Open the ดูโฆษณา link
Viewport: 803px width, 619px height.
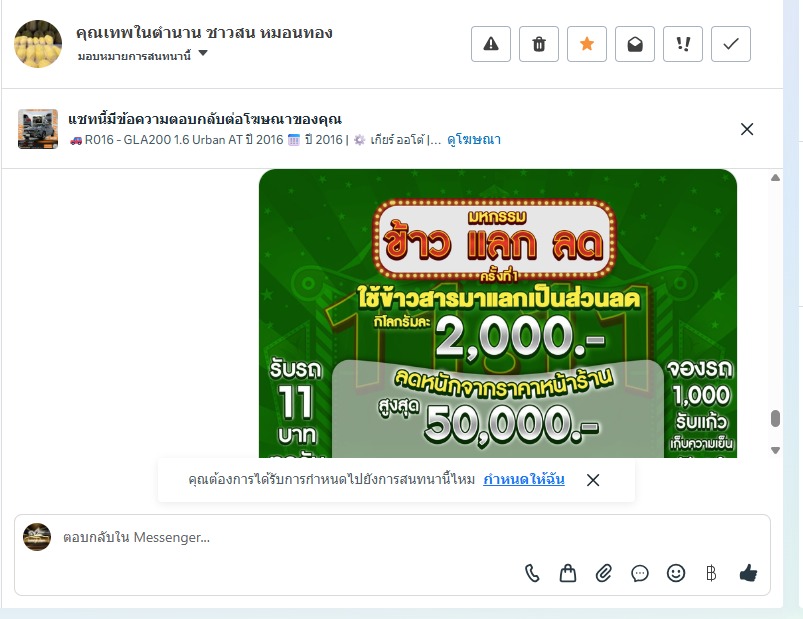474,140
